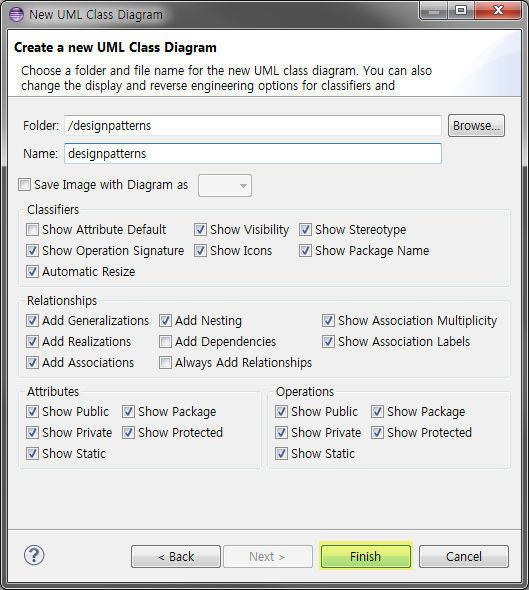Click into the Folder path field

point(253,126)
